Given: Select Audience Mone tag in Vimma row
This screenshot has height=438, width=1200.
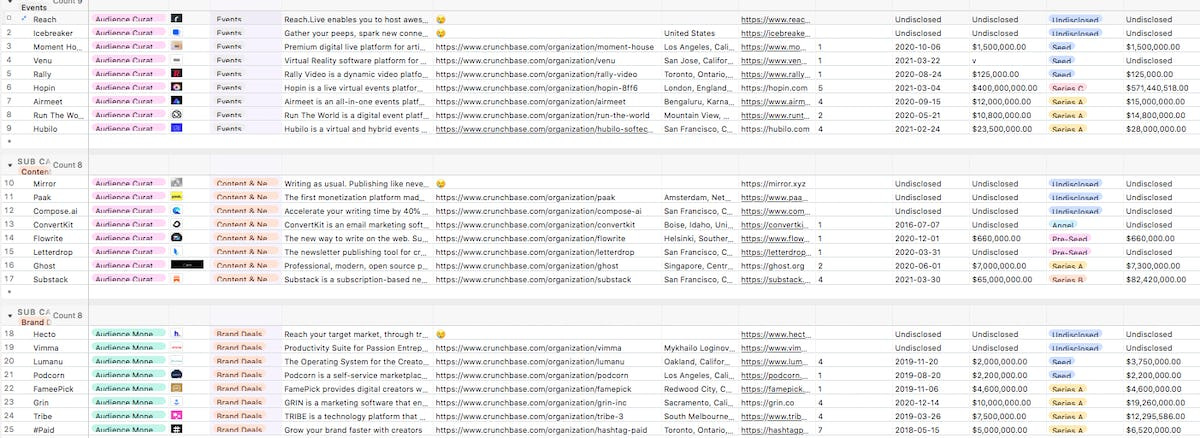Looking at the screenshot, I should tap(128, 347).
